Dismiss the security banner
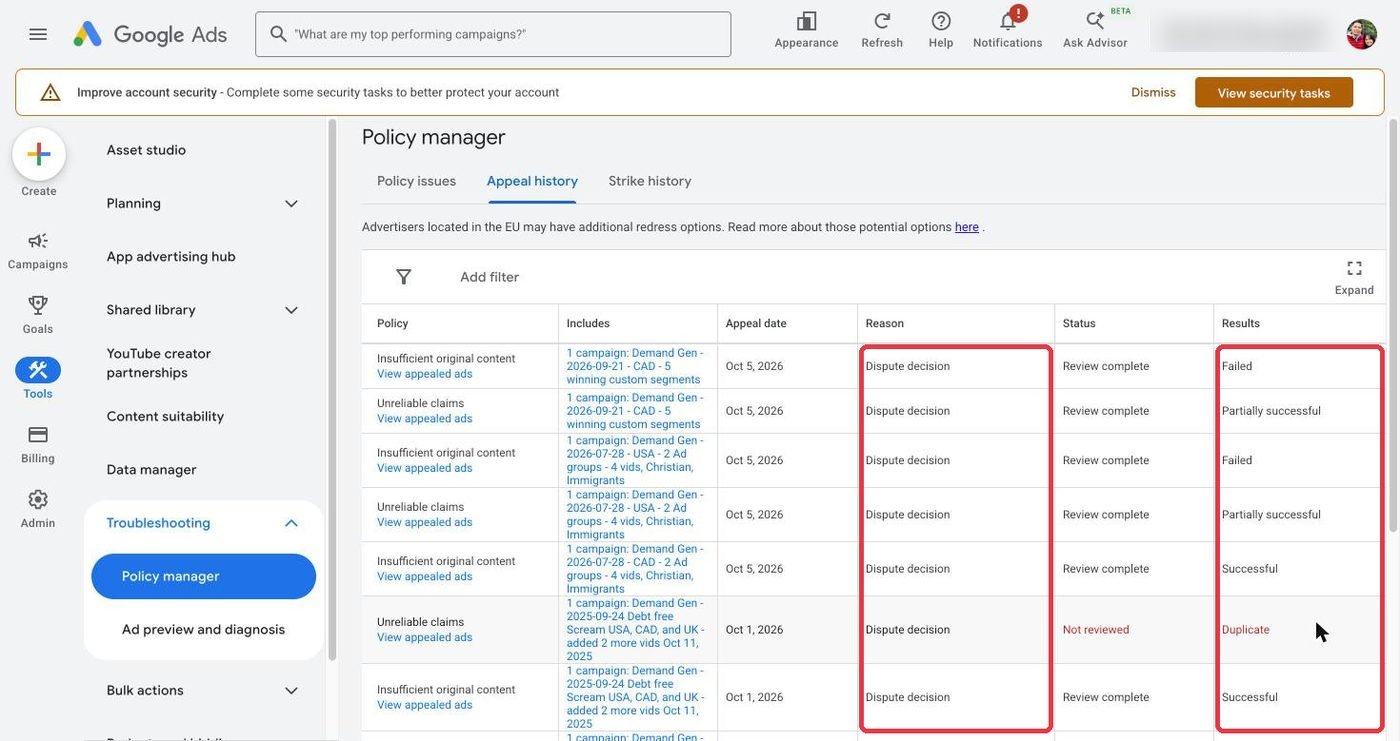 click(x=1153, y=92)
